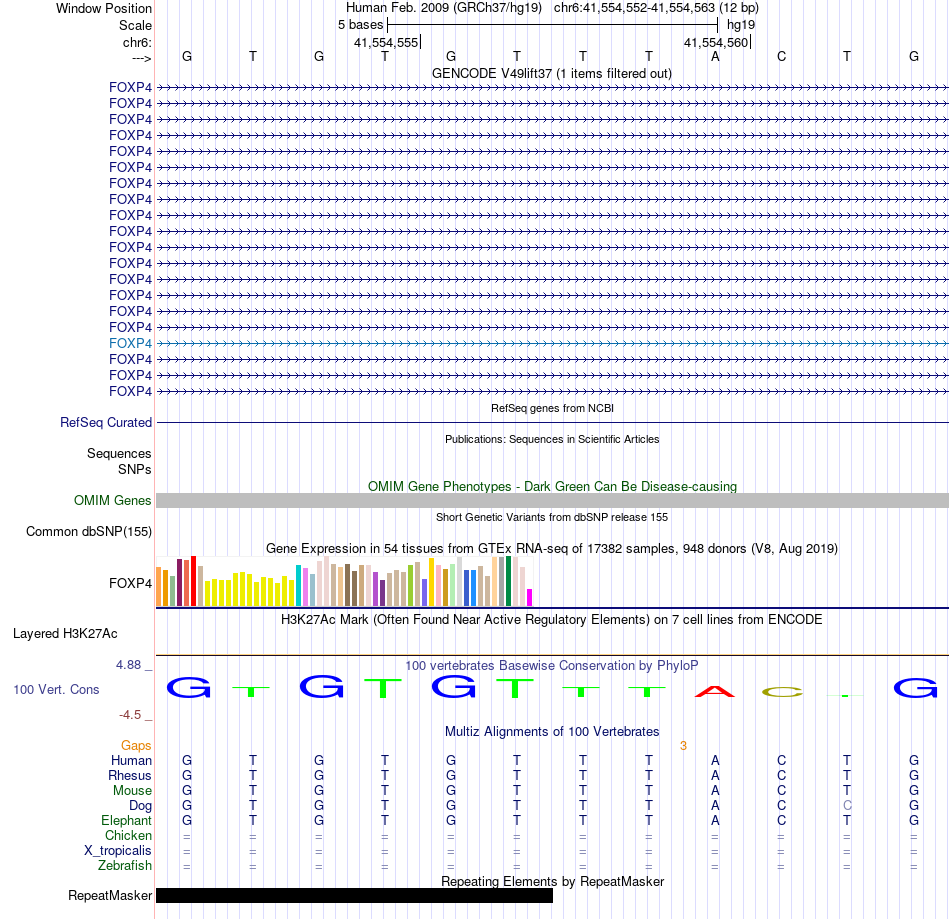Viewport: 950px width, 919px height.
Task: Click the FOXP4 label beside the GTEx bar chart
Action: 130,583
